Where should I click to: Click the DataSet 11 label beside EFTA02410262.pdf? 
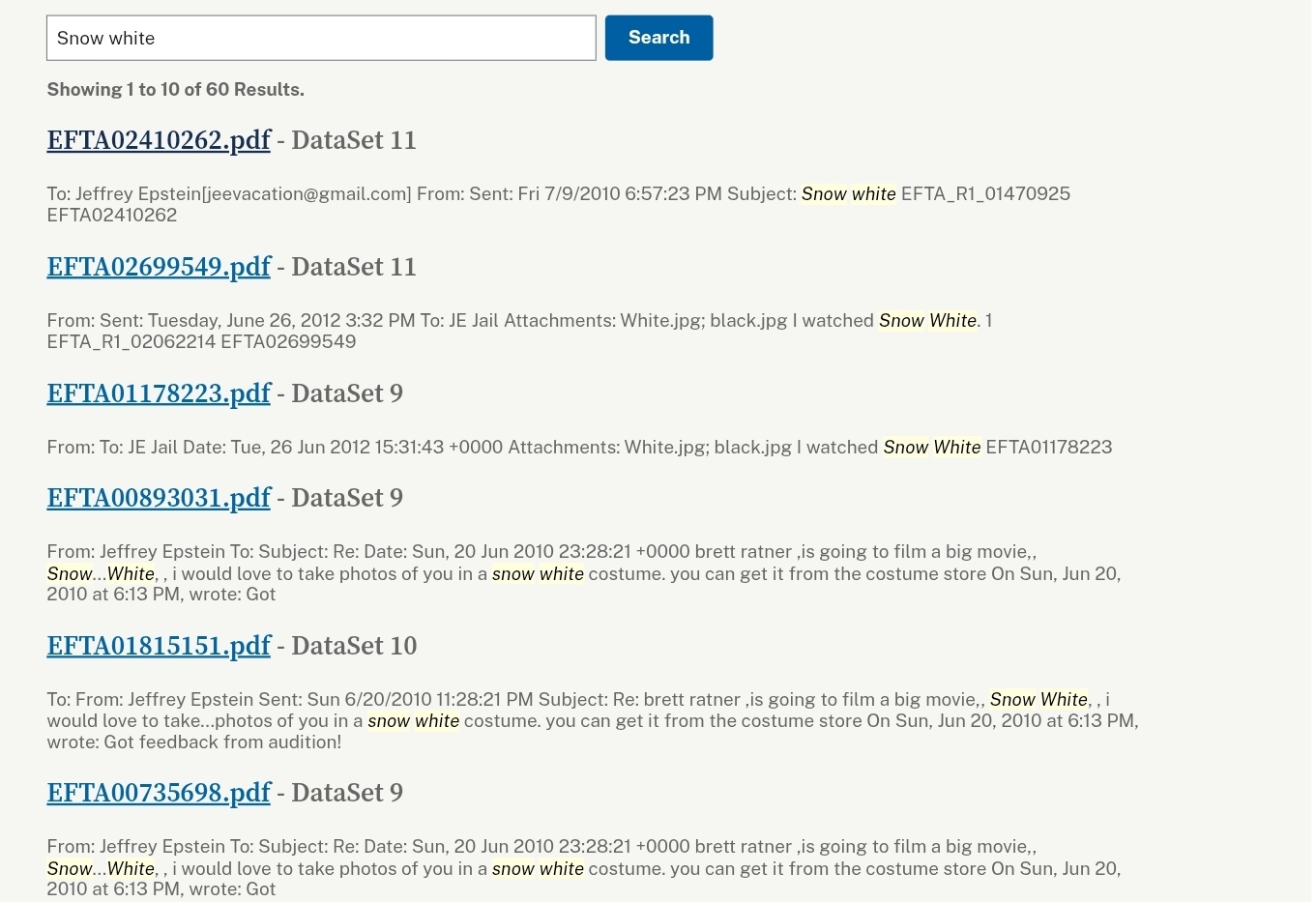click(354, 140)
